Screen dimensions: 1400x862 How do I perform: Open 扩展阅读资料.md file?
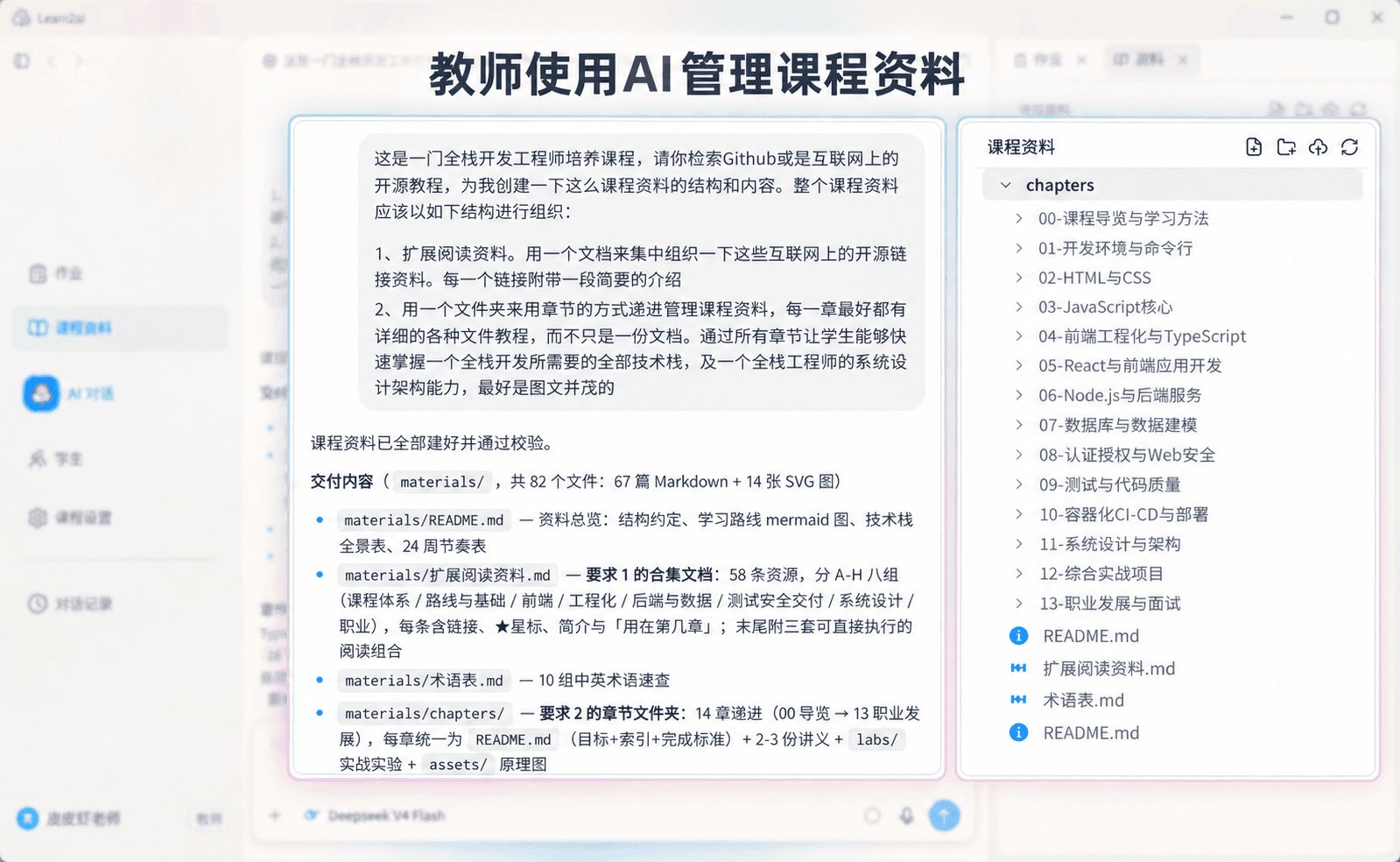click(x=1108, y=668)
